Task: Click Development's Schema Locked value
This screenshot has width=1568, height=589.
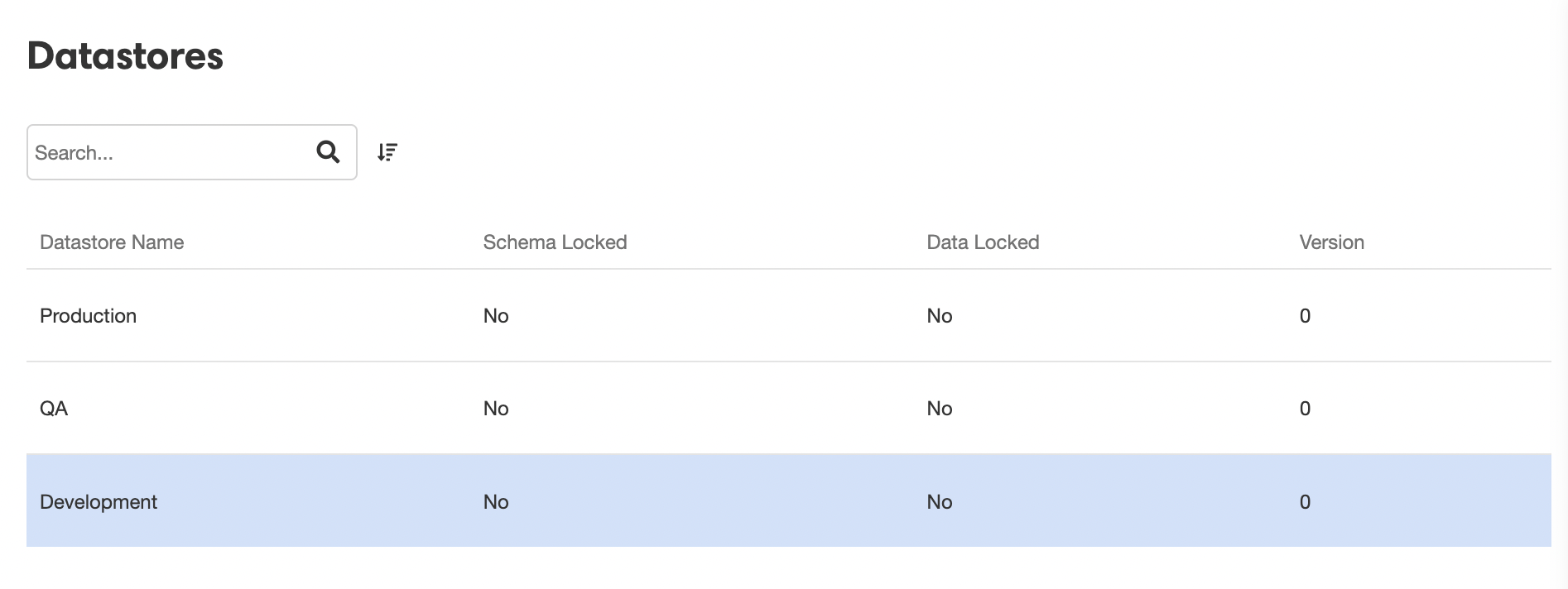Action: [496, 502]
